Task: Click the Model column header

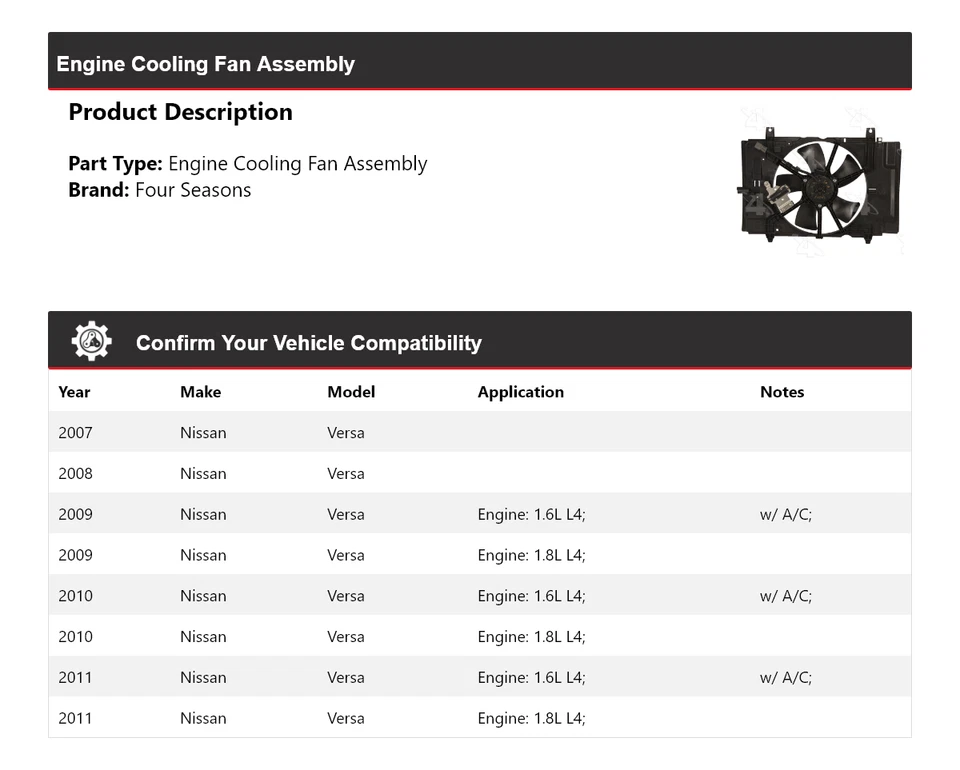Action: pyautogui.click(x=351, y=392)
